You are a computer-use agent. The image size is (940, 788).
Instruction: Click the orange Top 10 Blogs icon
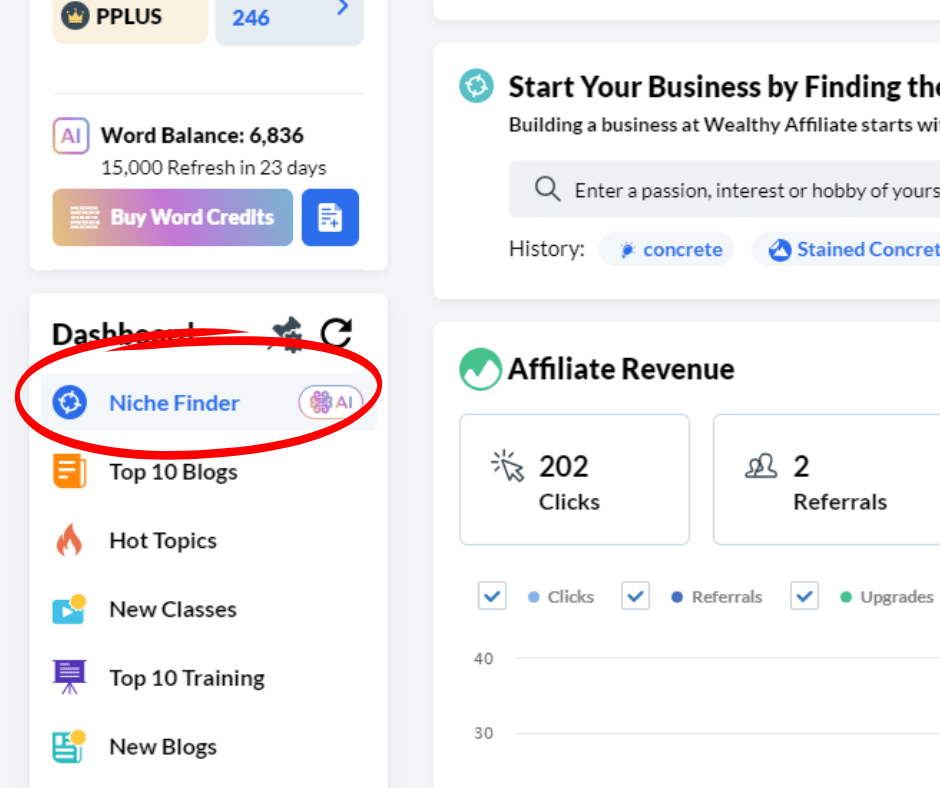70,471
